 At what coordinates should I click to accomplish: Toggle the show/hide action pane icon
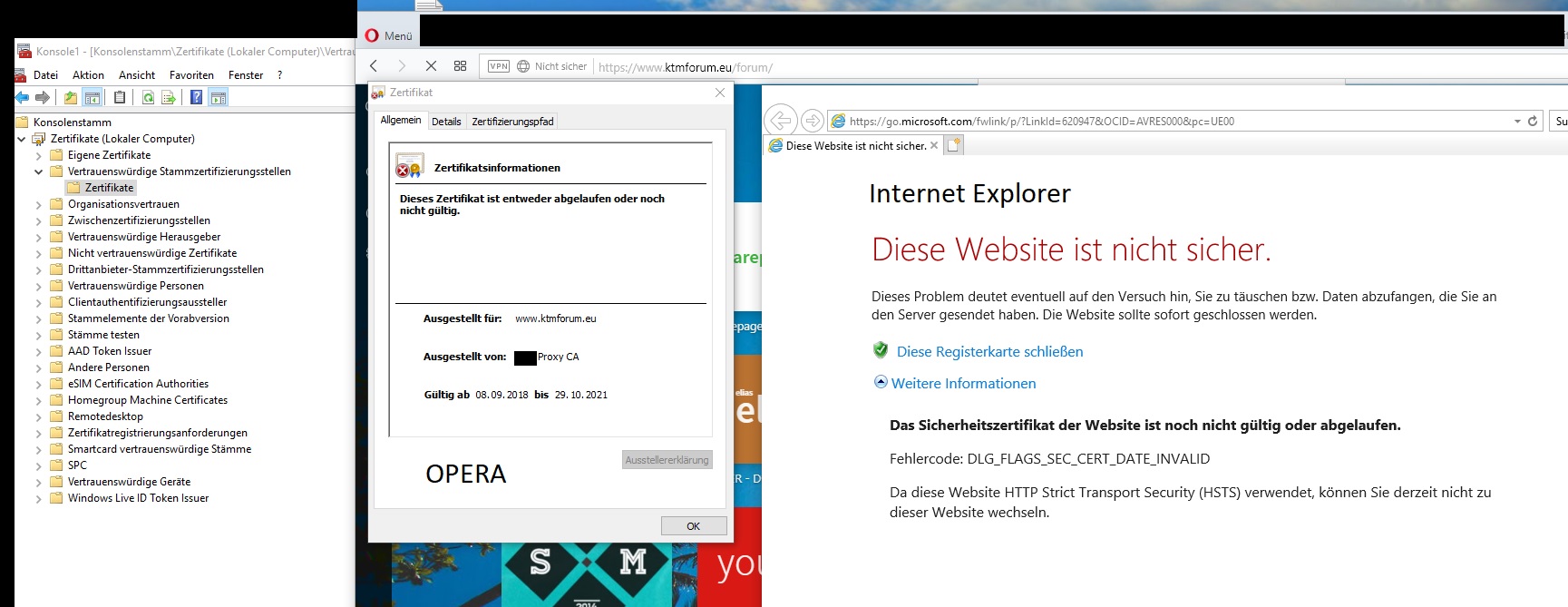(x=219, y=98)
